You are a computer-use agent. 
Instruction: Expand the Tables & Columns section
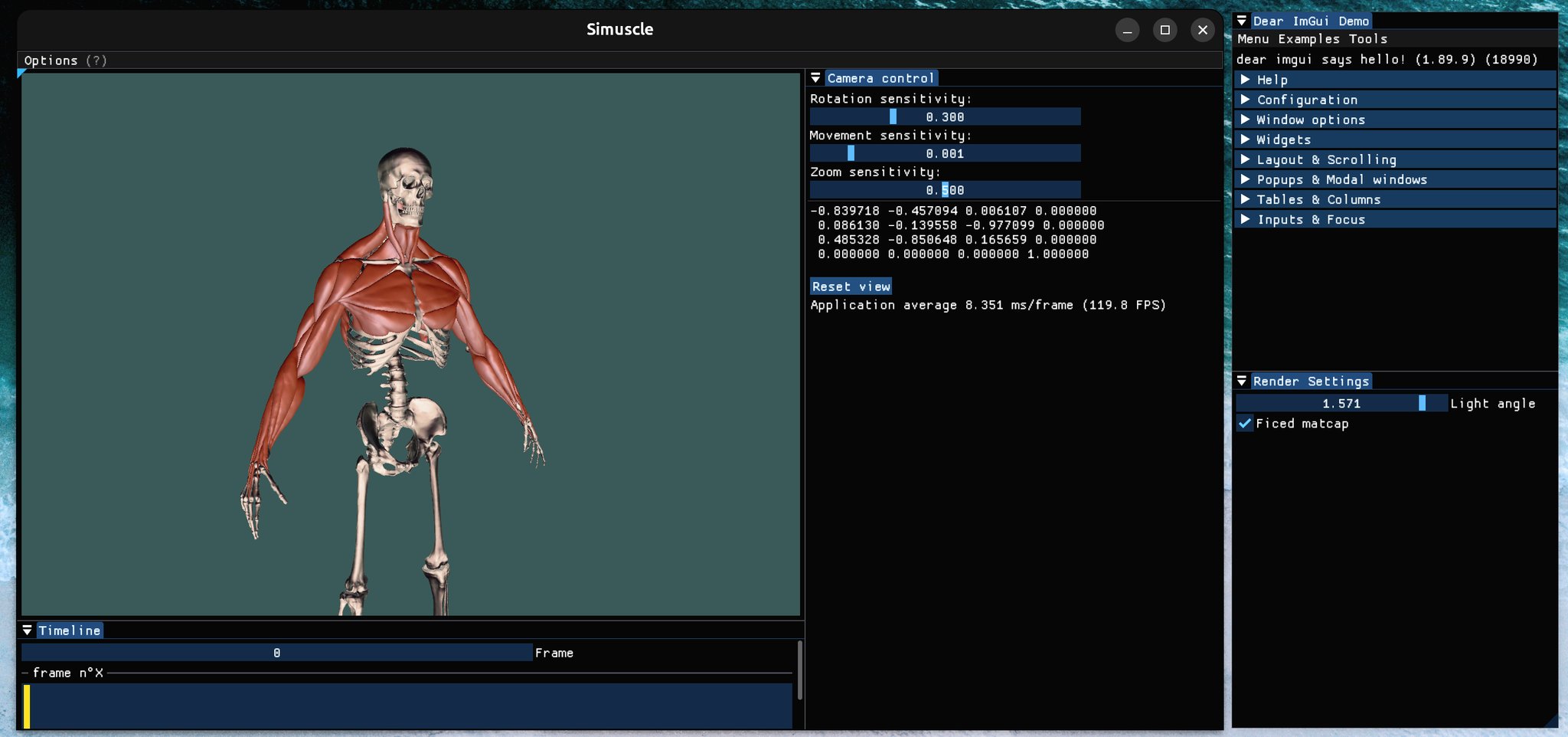point(1395,199)
